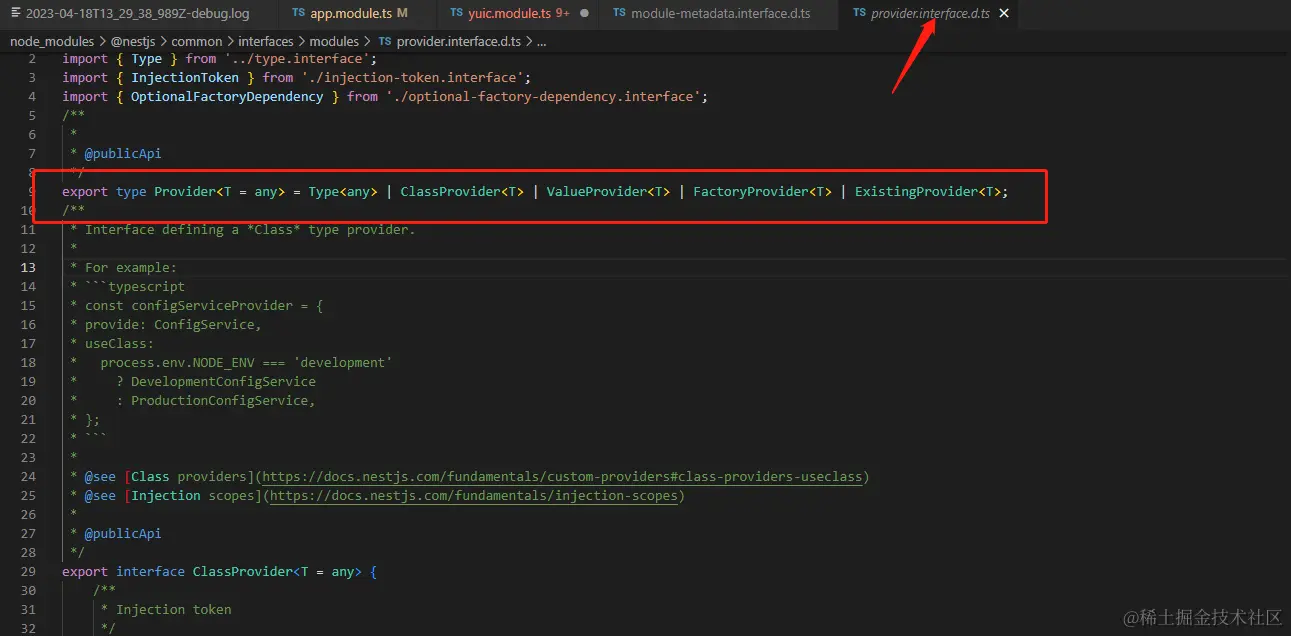
Task: Click the 9+ problems badge on yuic.module.ts
Action: [x=563, y=14]
